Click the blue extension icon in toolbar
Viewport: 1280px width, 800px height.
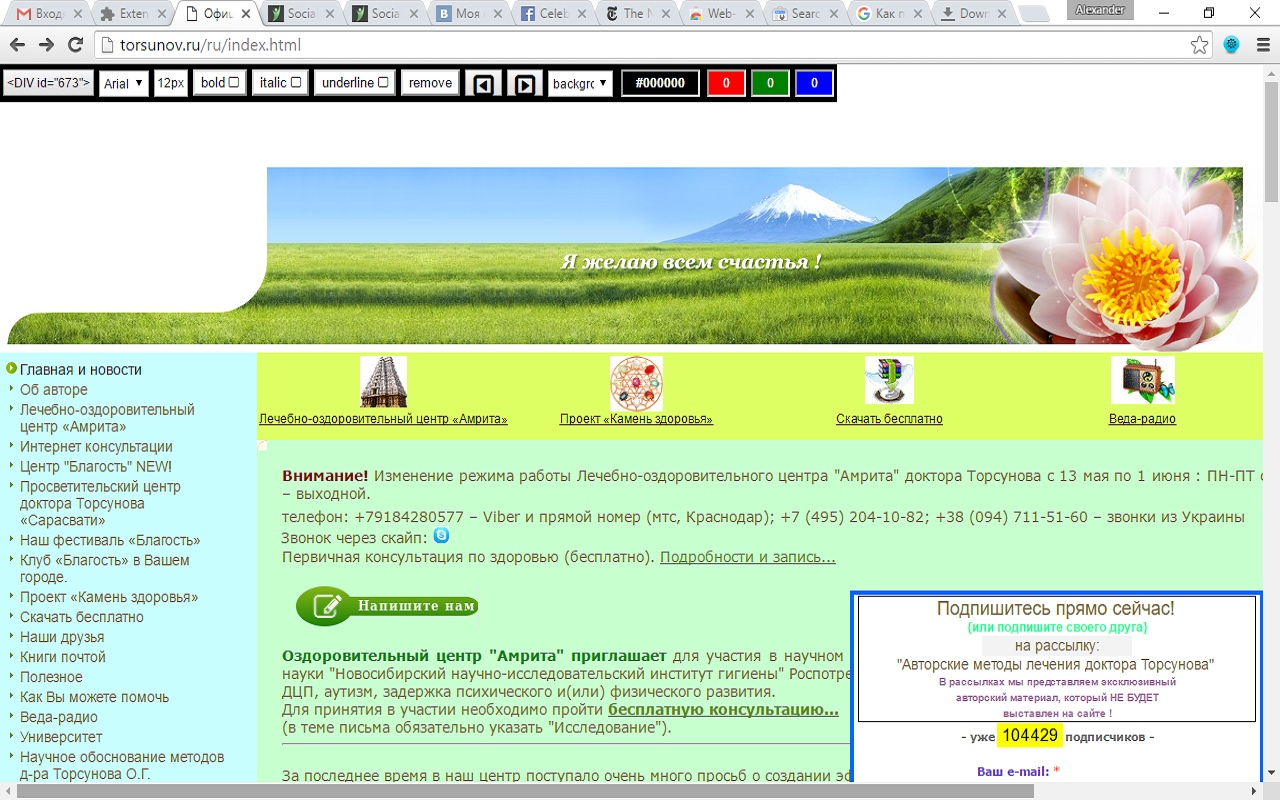1231,45
